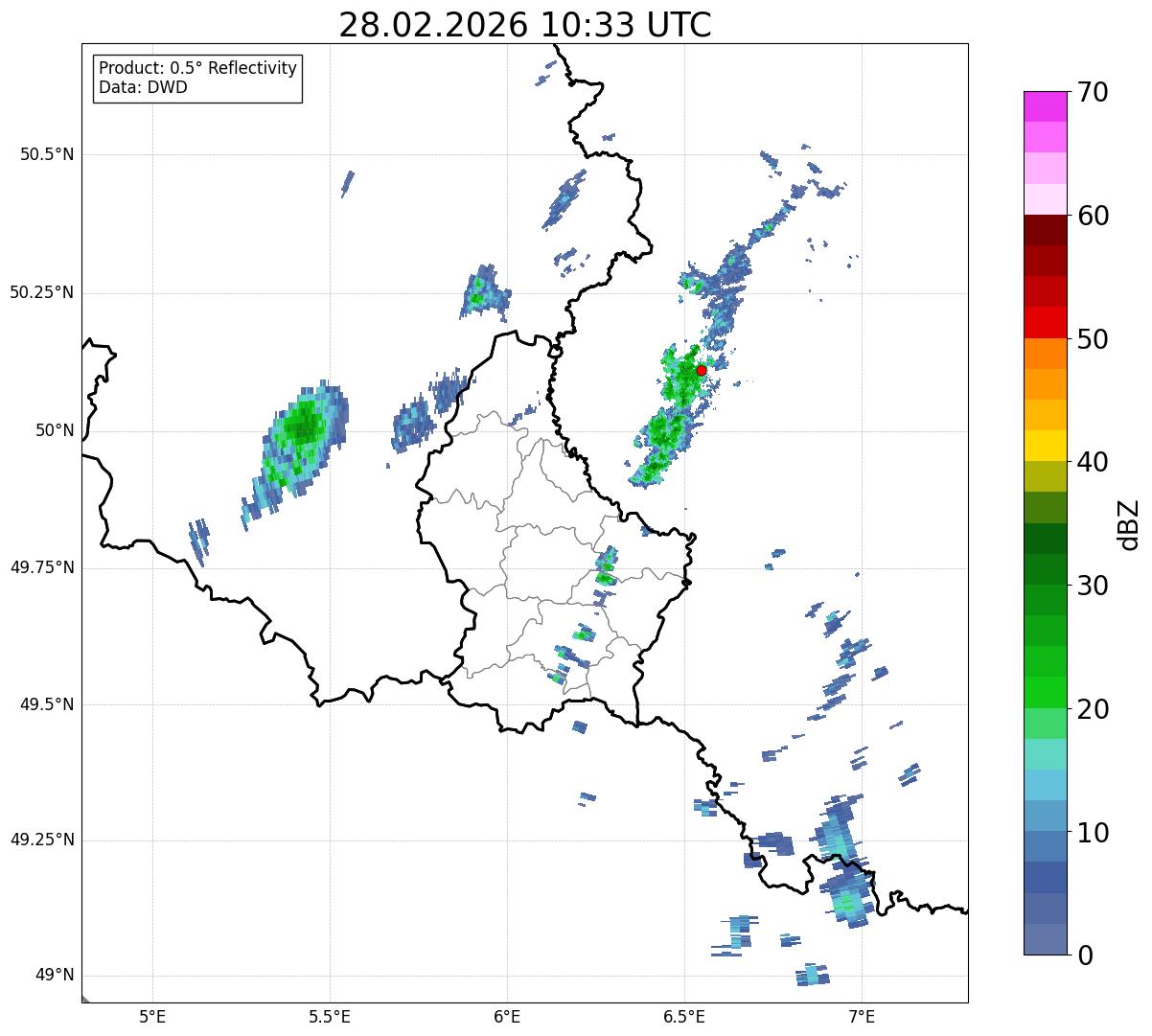Click the title "28.02.2026 10:33 UTC"
The width and height of the screenshot is (1152, 1036).
525,25
